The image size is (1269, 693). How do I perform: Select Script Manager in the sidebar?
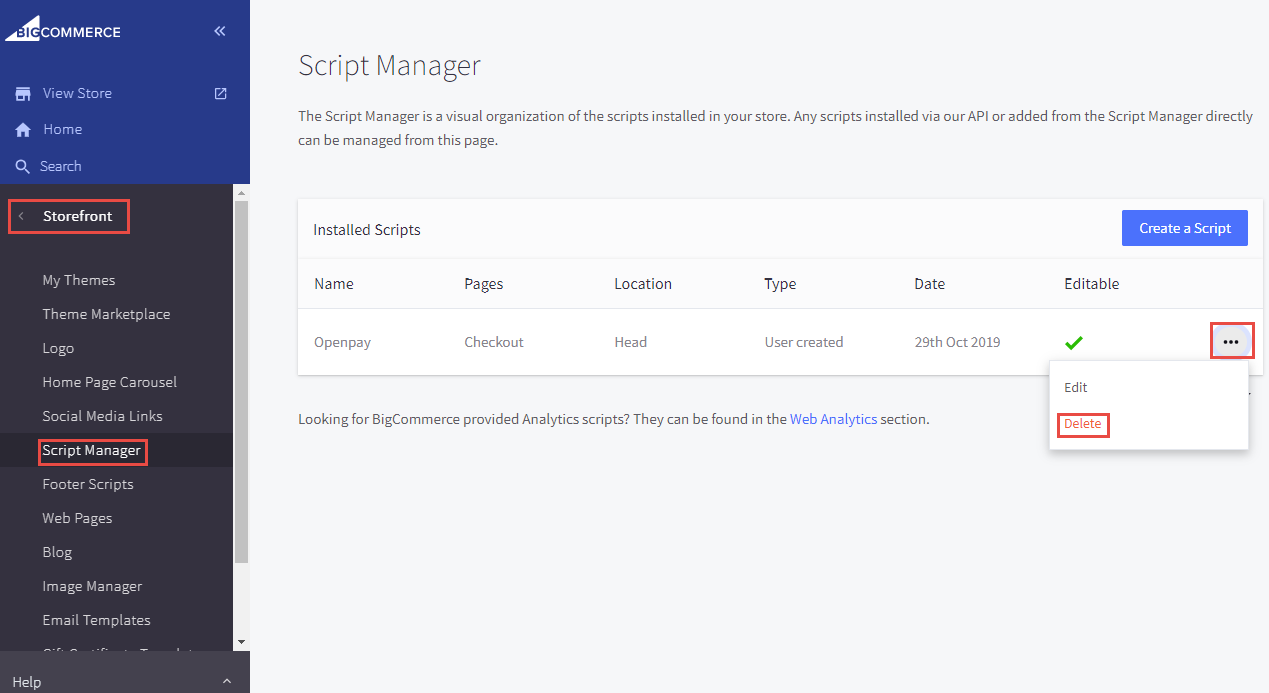click(92, 451)
